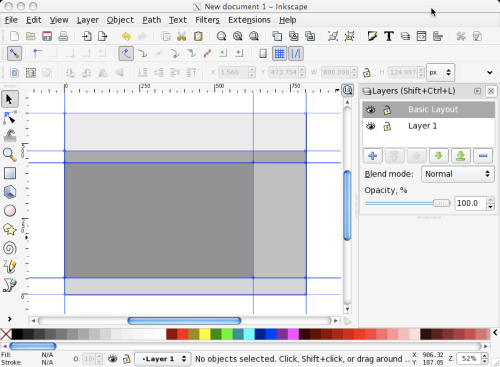Print the document
The width and height of the screenshot is (500, 367).
(63, 36)
